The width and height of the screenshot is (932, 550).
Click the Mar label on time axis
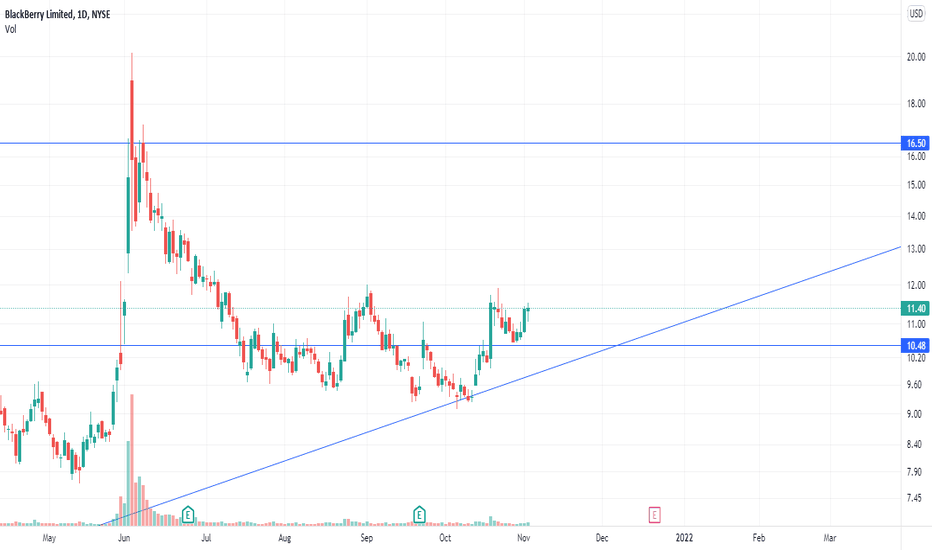pos(830,538)
